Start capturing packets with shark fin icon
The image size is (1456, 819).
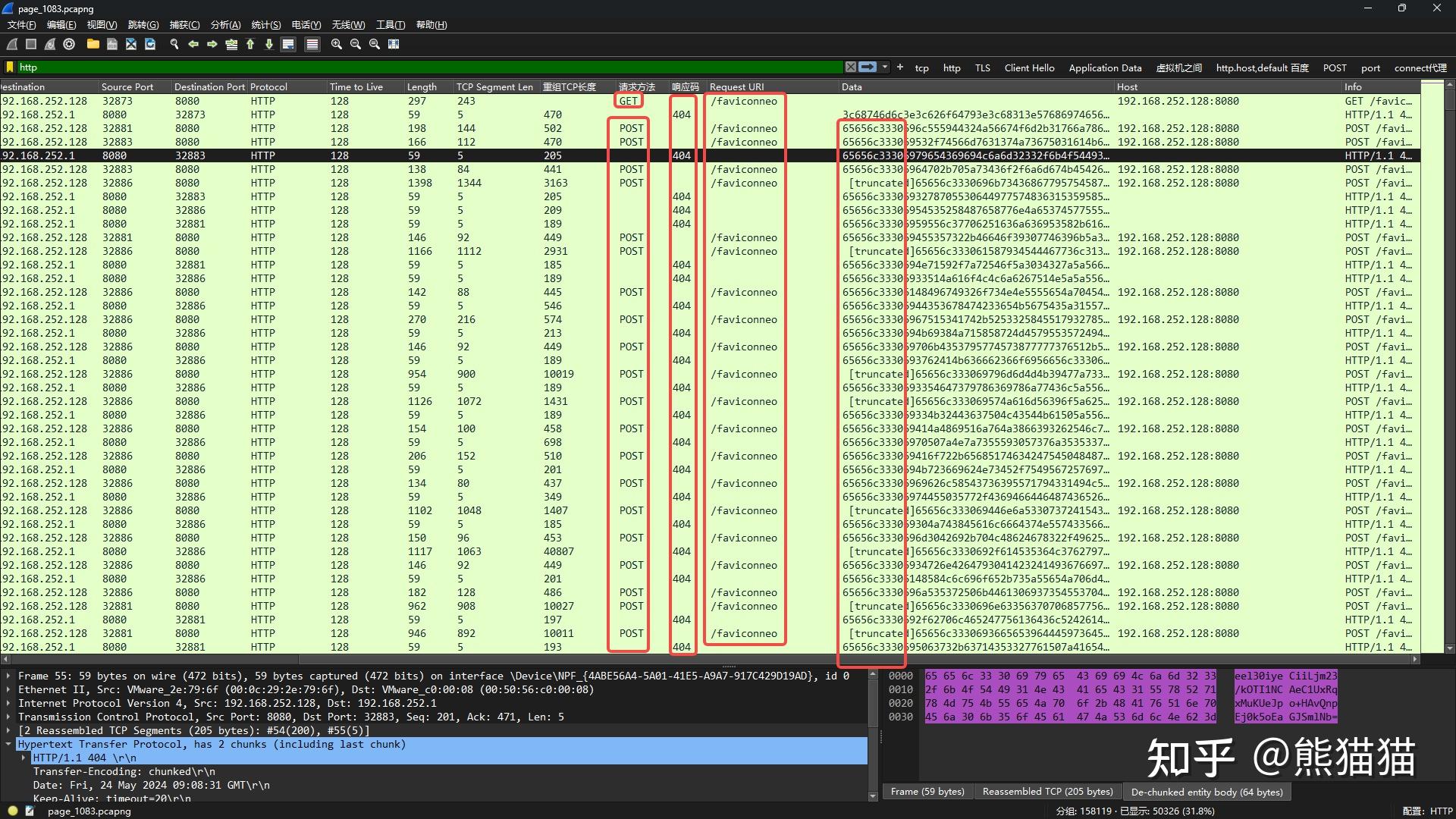12,44
